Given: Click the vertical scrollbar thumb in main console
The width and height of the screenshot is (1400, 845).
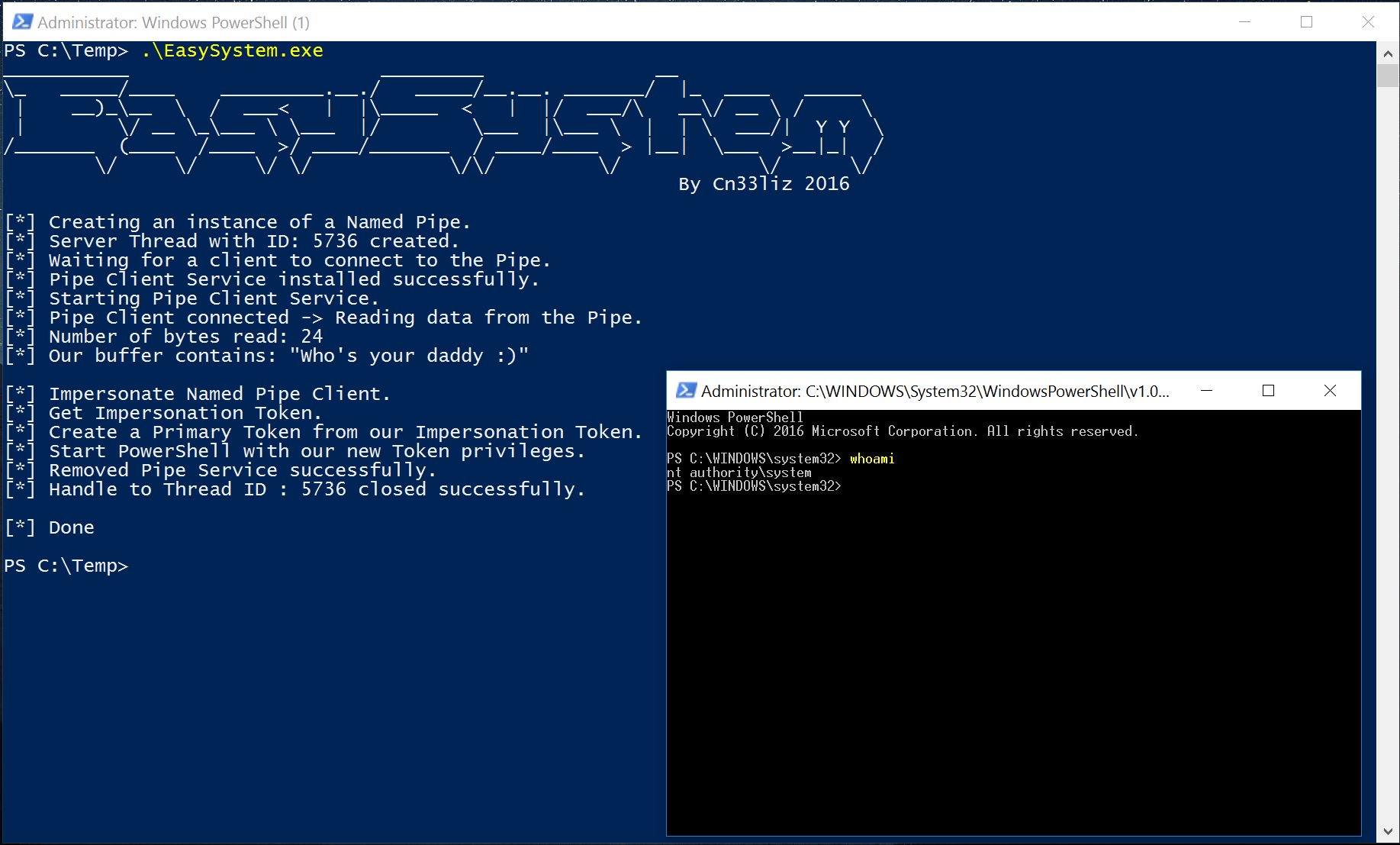Looking at the screenshot, I should pos(1388,76).
